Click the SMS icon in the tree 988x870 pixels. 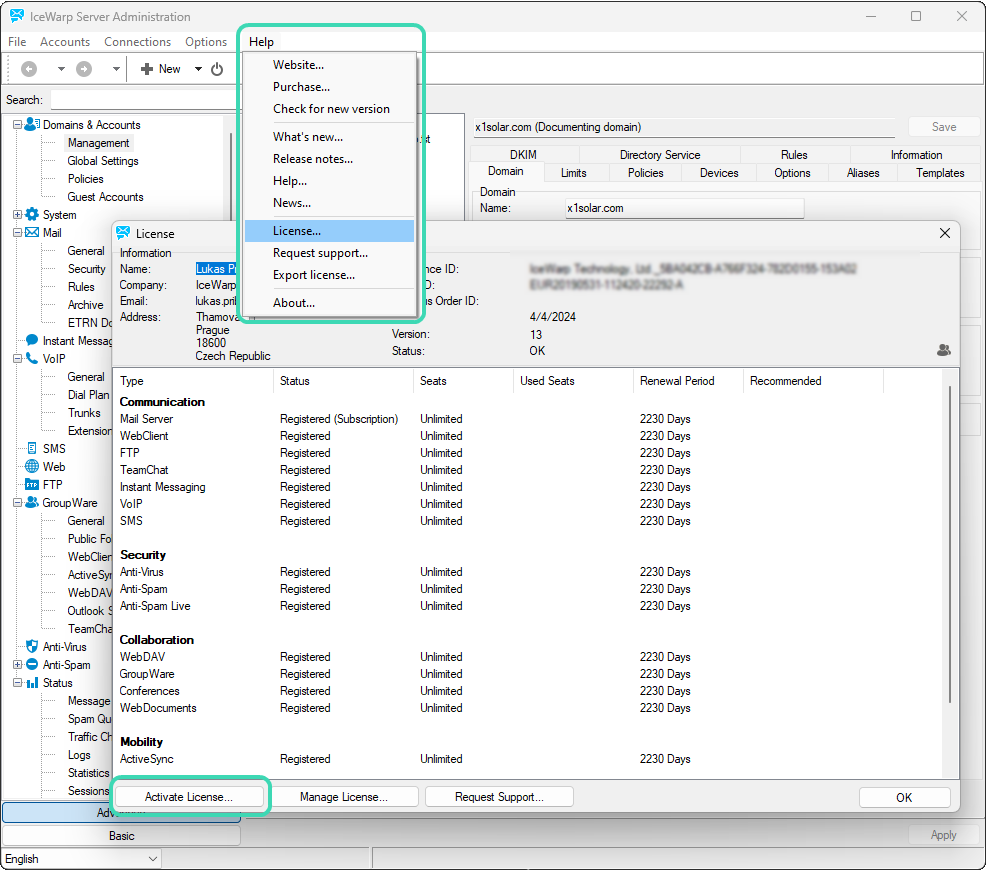click(32, 448)
